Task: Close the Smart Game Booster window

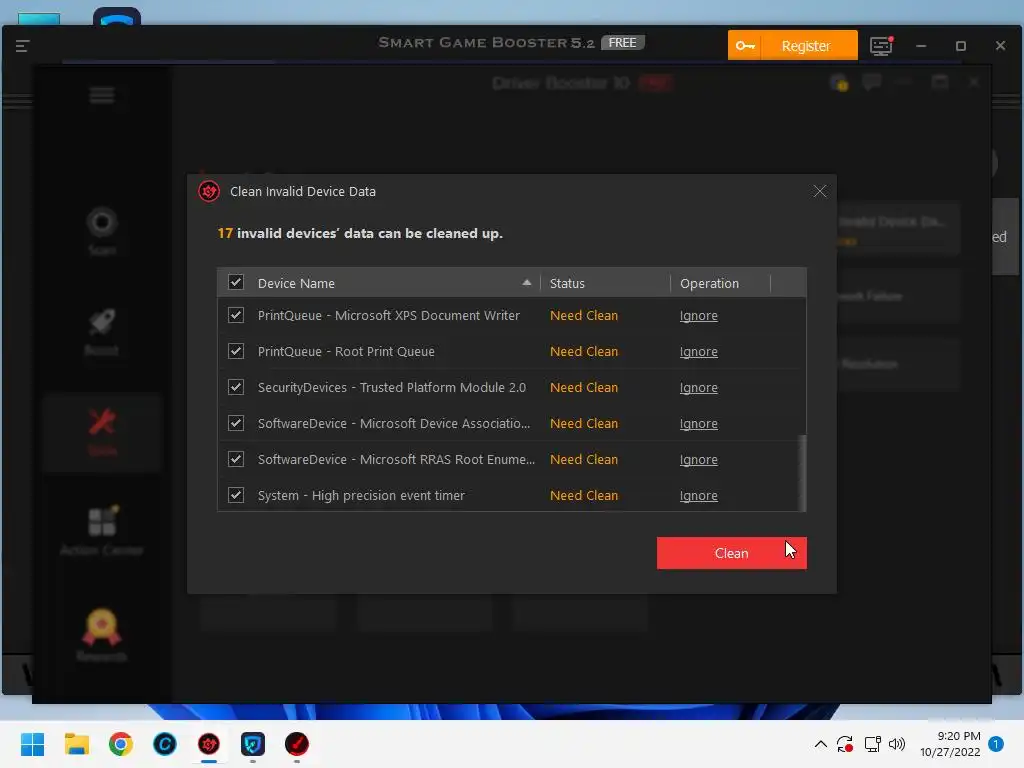Action: pyautogui.click(x=1000, y=46)
